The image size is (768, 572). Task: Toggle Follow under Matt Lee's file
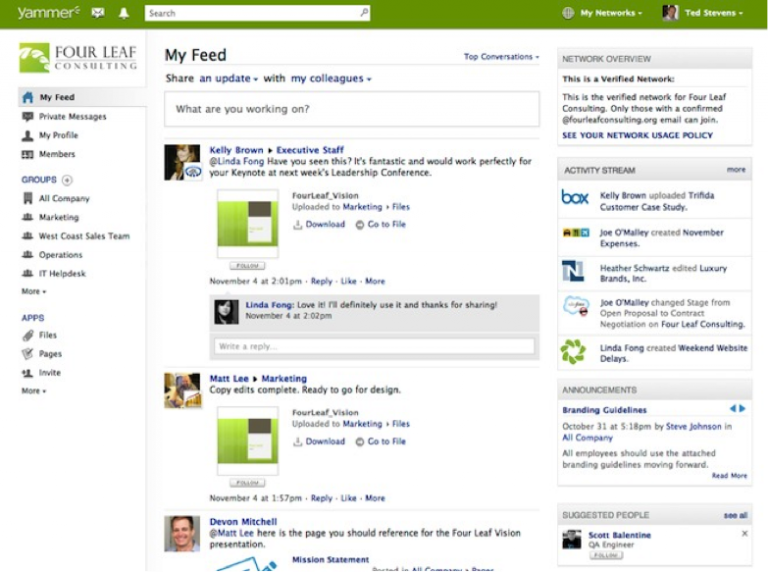pyautogui.click(x=247, y=482)
